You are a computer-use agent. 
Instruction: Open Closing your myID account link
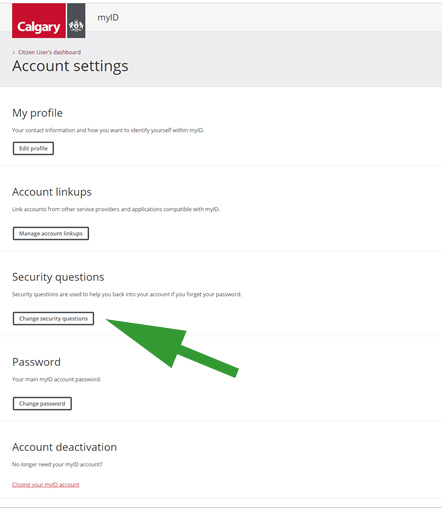pos(46,485)
